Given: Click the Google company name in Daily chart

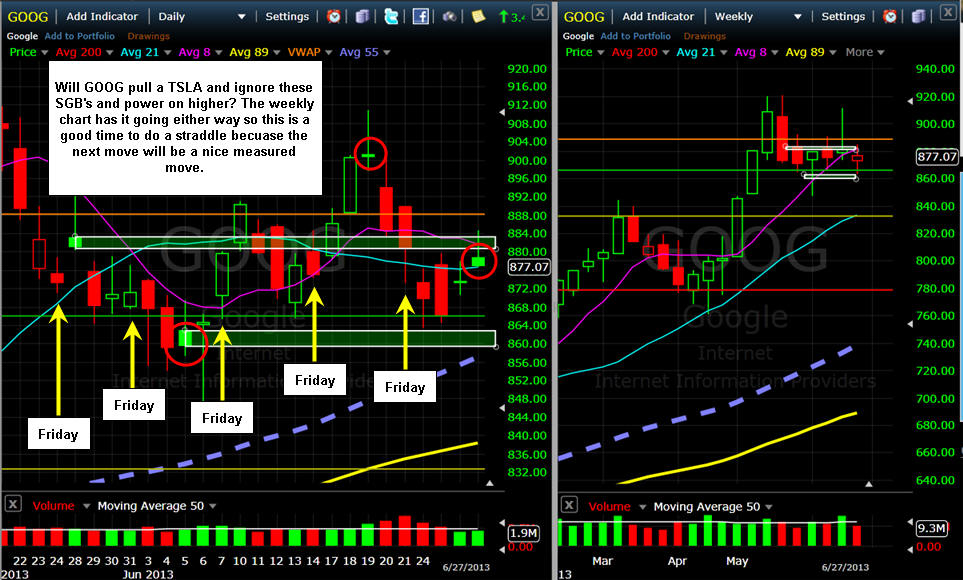Looking at the screenshot, I should pyautogui.click(x=22, y=36).
